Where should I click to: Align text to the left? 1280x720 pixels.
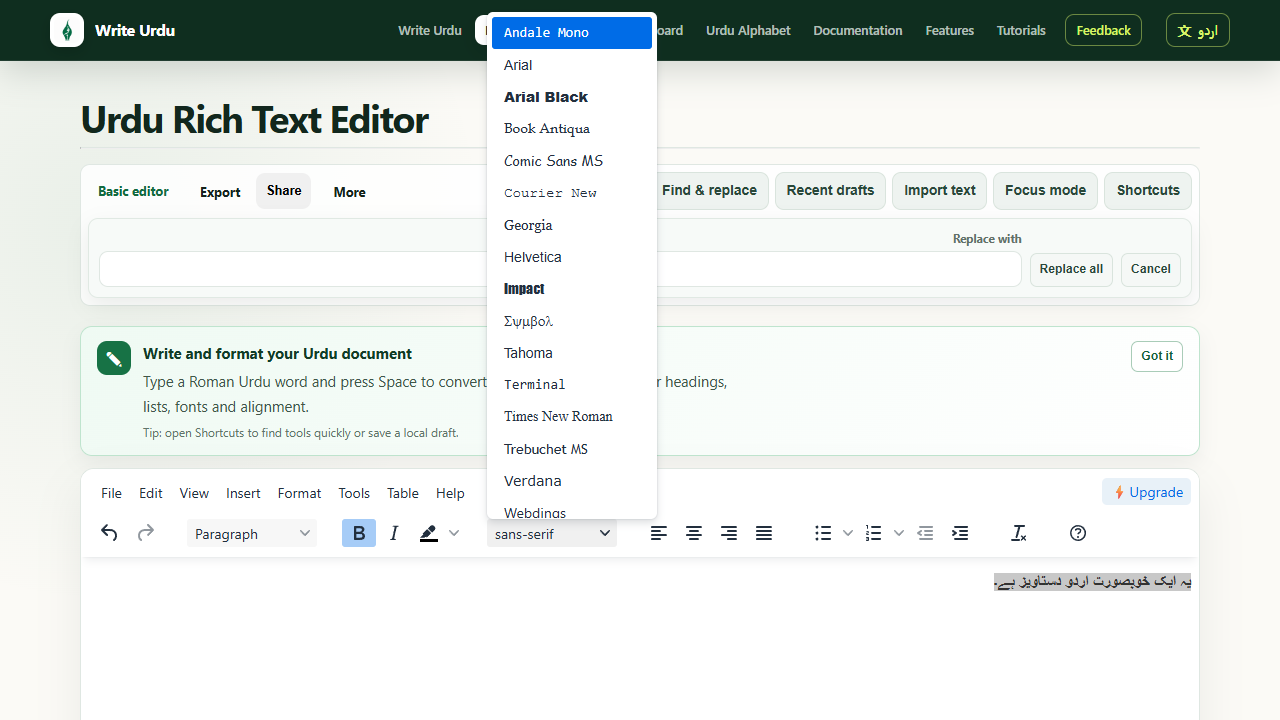659,533
